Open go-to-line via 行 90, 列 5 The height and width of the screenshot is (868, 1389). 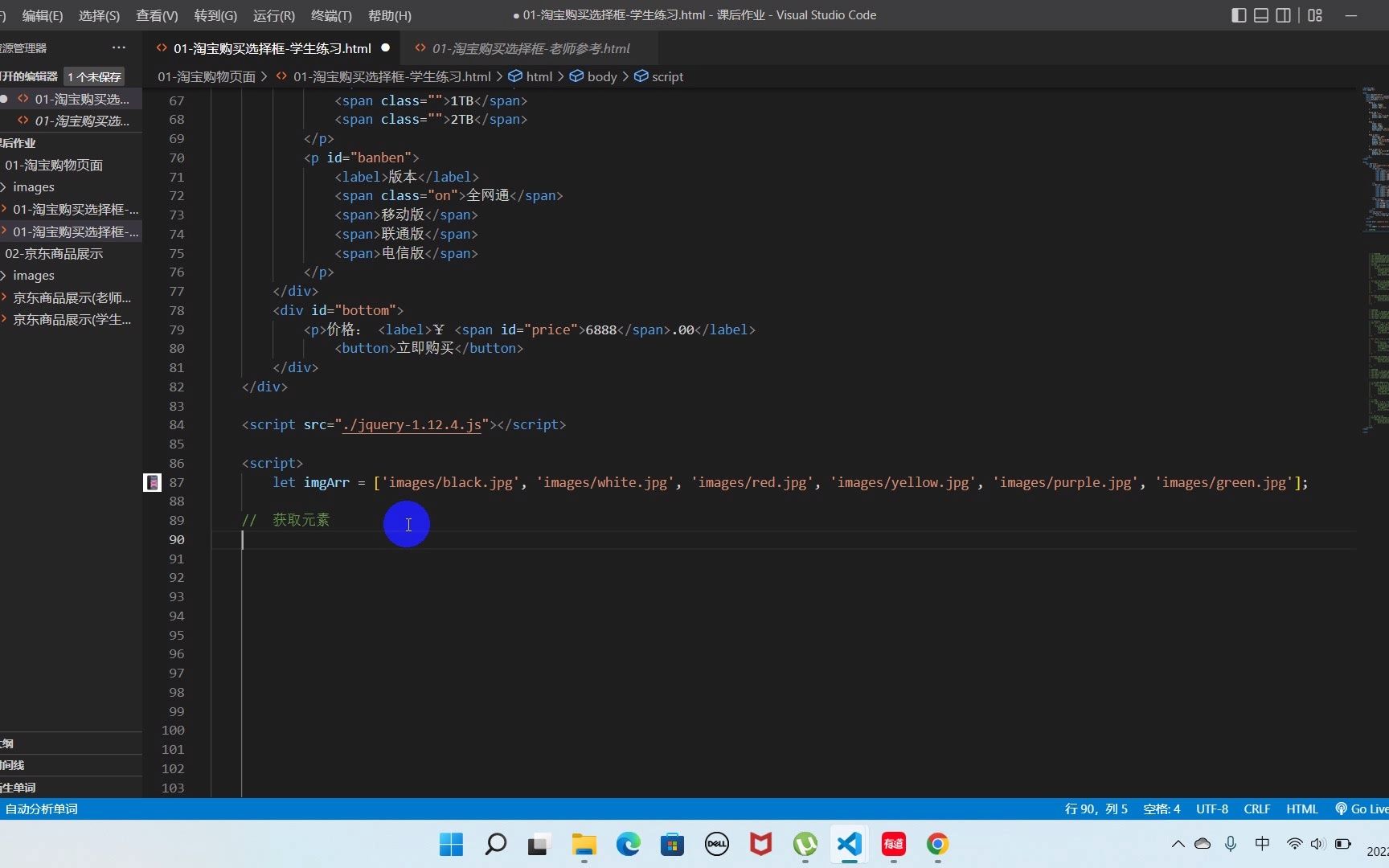click(x=1096, y=809)
